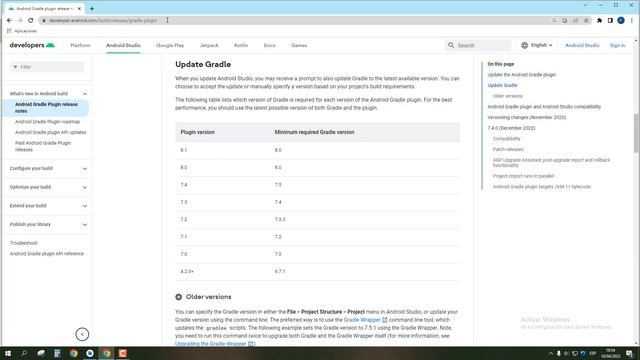Open a new browser tab with plus icon
Screen dimensions: 640x360
(x=92, y=8)
